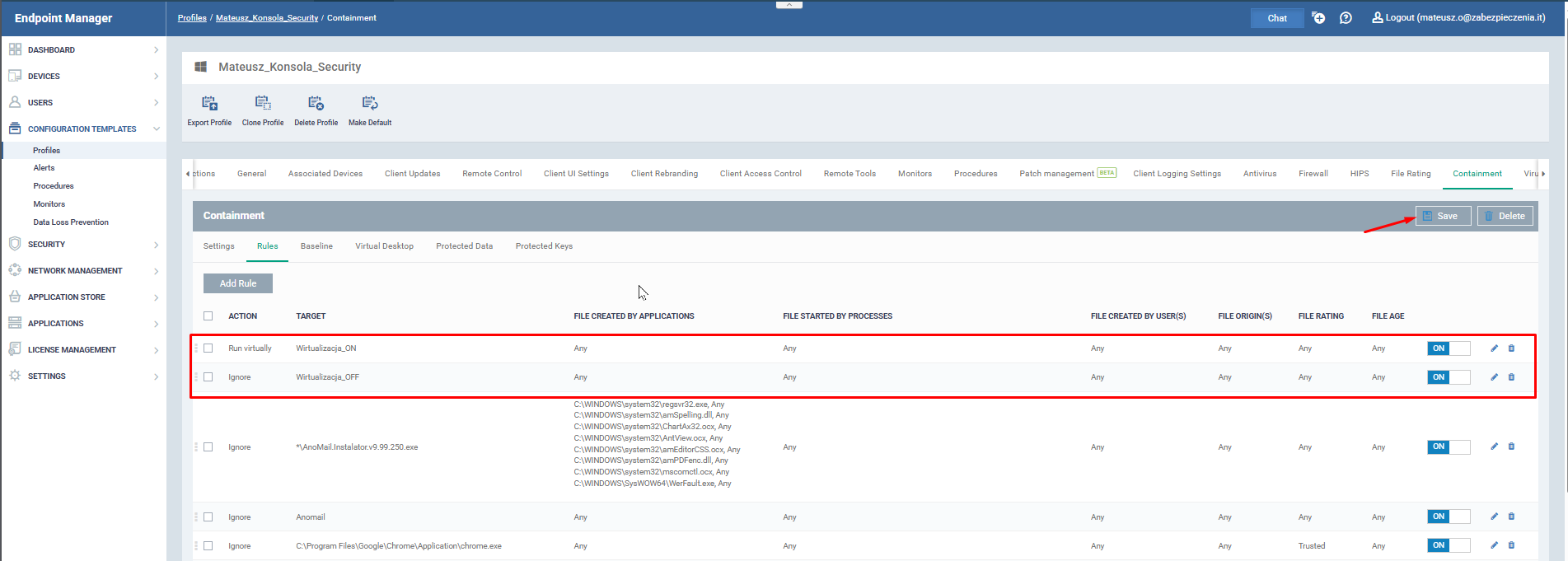Expand the Devices sidebar menu
1568x561 pixels.
click(82, 77)
